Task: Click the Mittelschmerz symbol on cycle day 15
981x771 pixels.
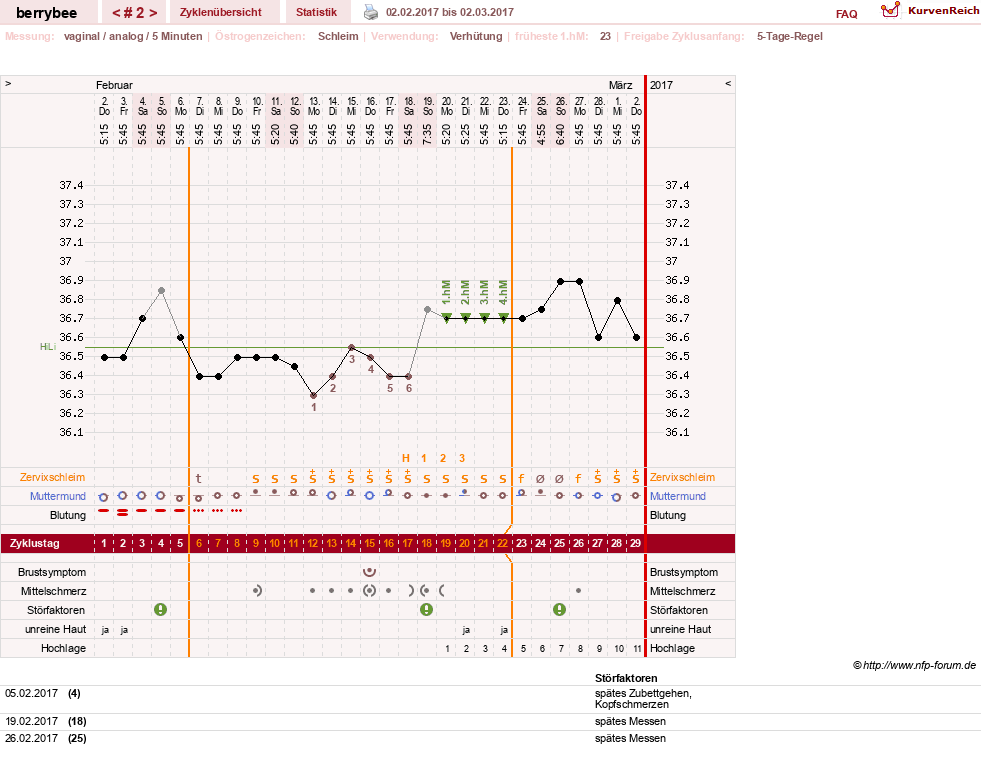Action: point(370,591)
